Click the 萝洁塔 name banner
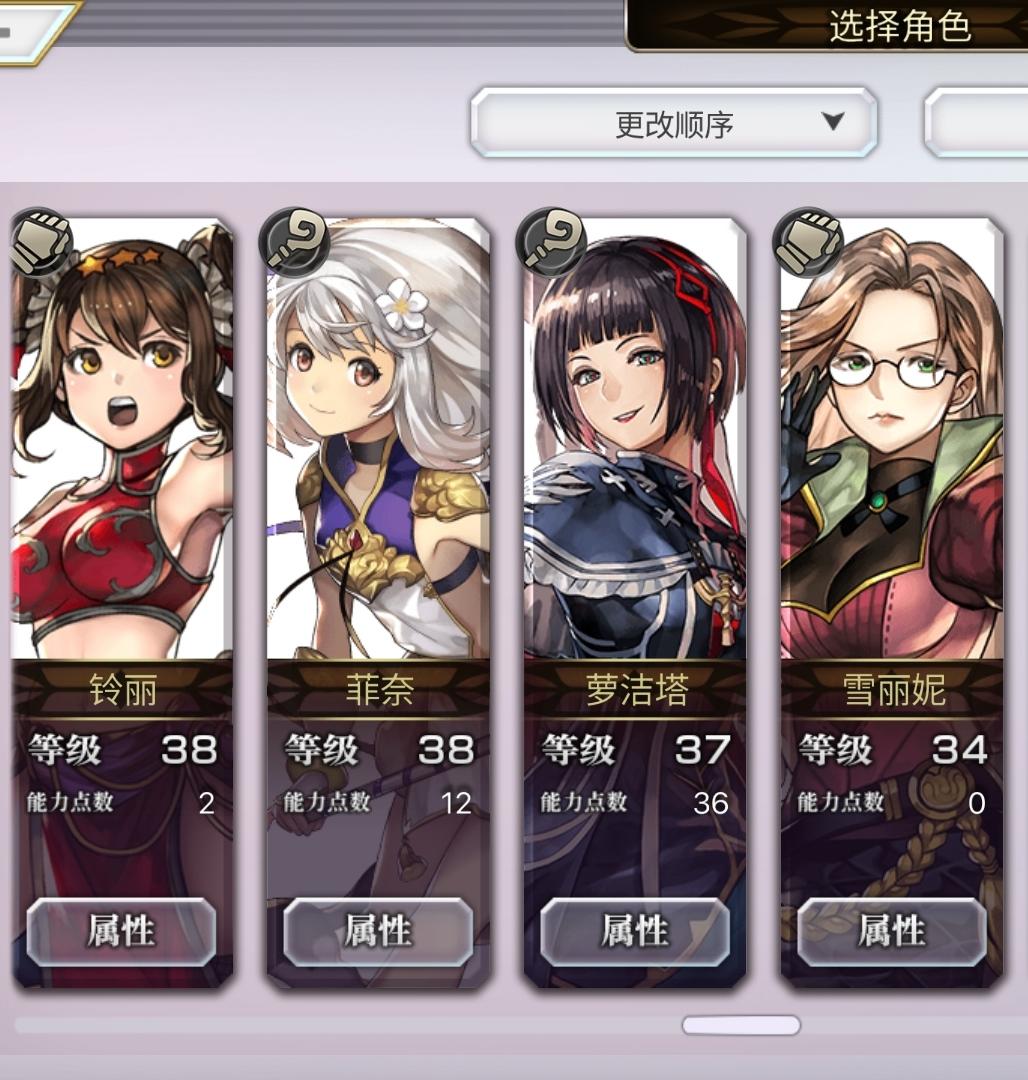The height and width of the screenshot is (1080, 1028). (636, 690)
